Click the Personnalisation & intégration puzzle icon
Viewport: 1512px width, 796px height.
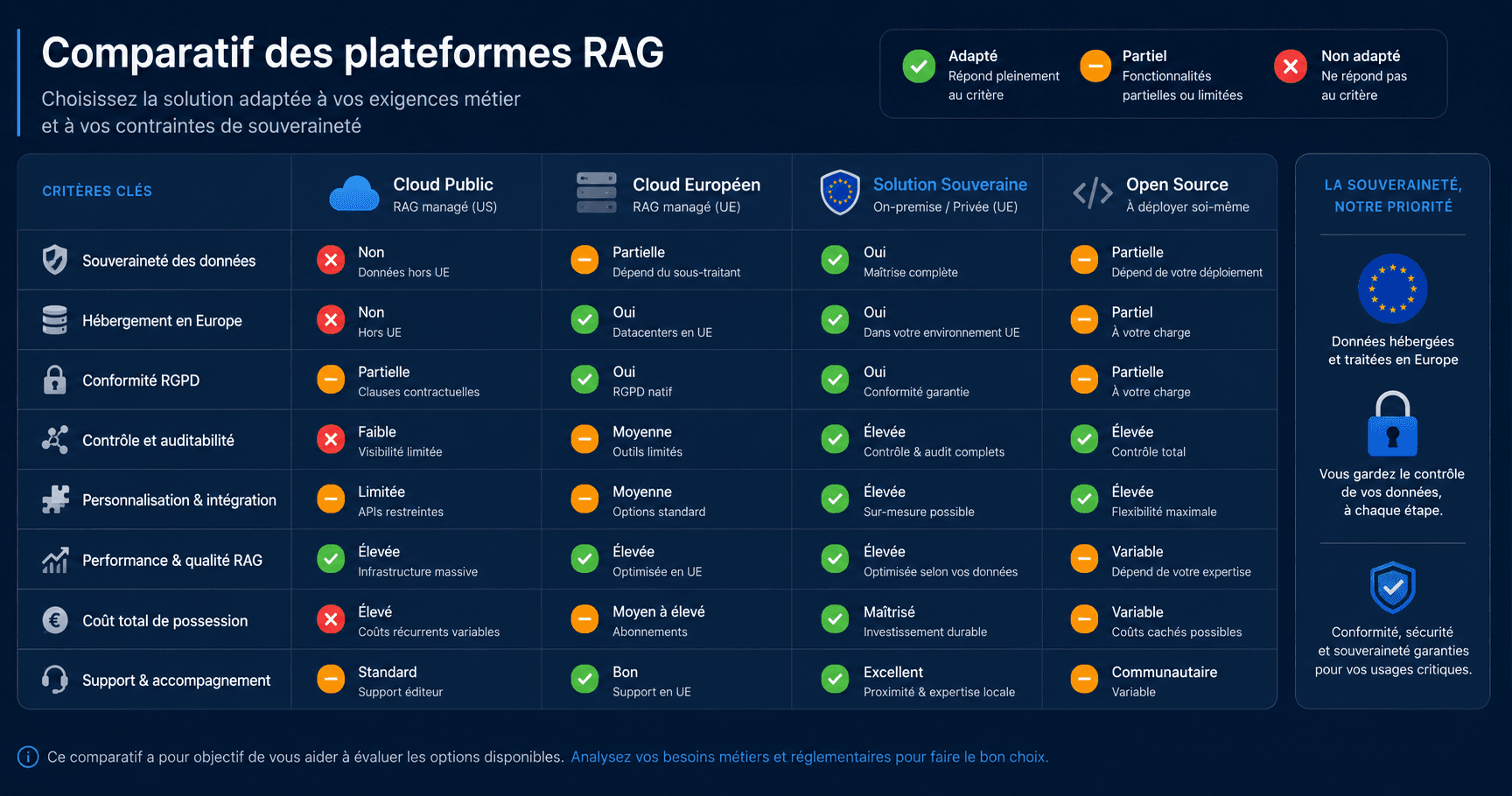[55, 499]
